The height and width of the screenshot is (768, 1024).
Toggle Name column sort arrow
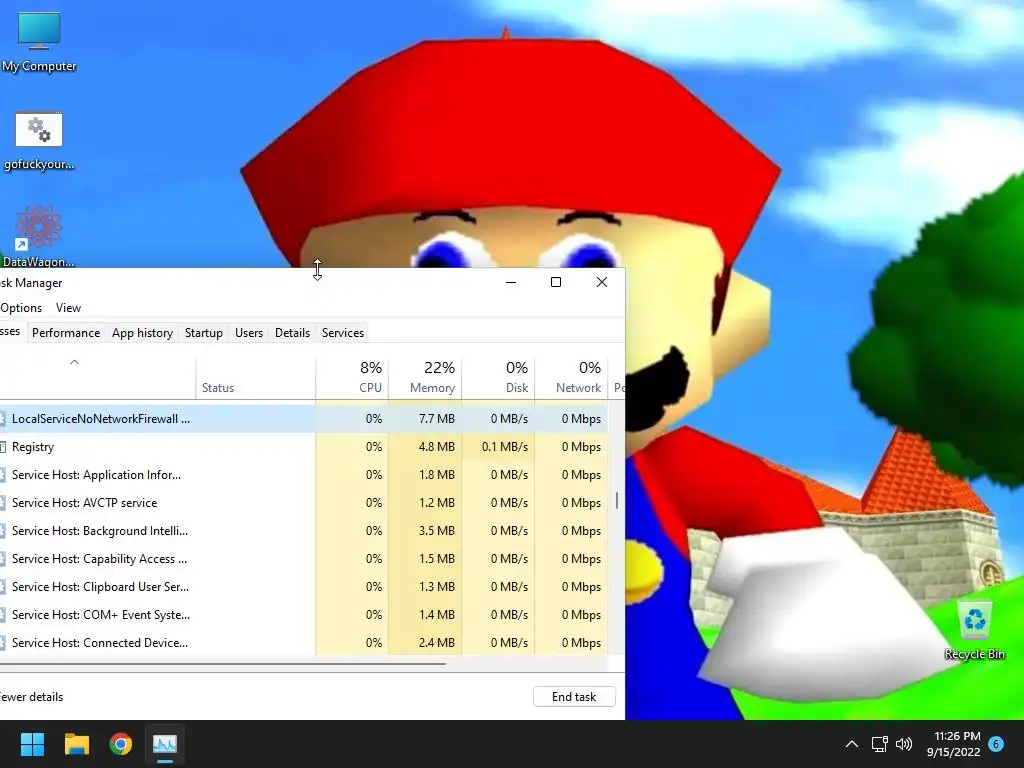74,362
